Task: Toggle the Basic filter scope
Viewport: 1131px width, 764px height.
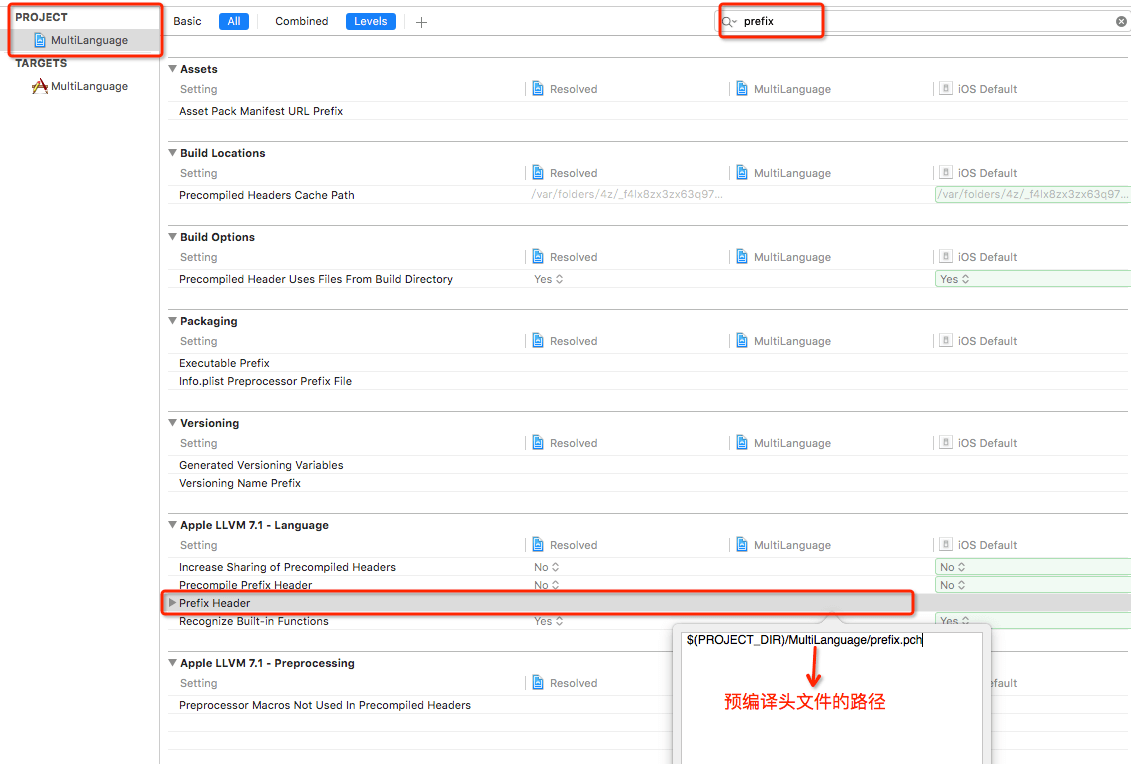Action: [187, 21]
